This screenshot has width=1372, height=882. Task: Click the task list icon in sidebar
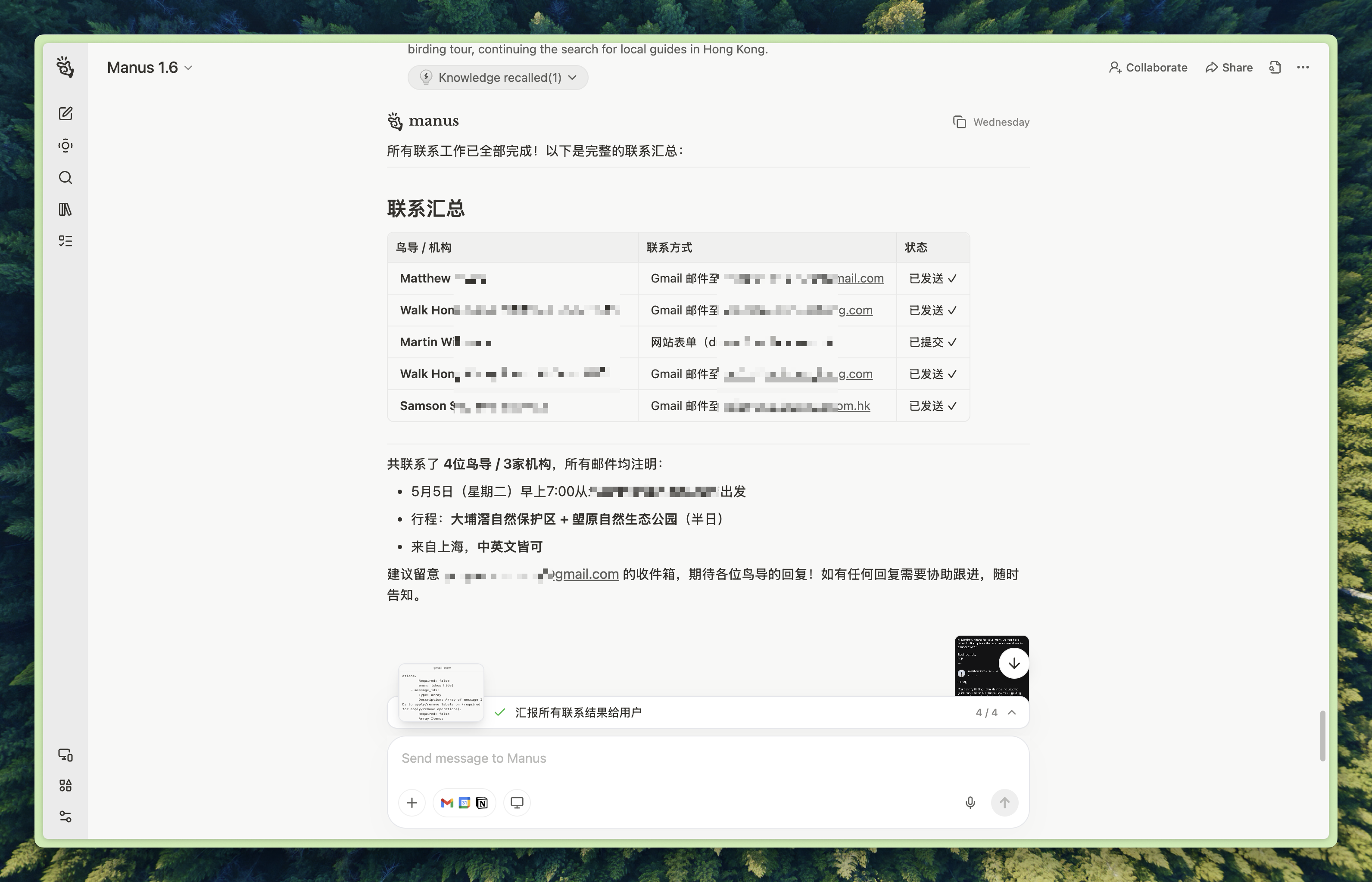[65, 241]
